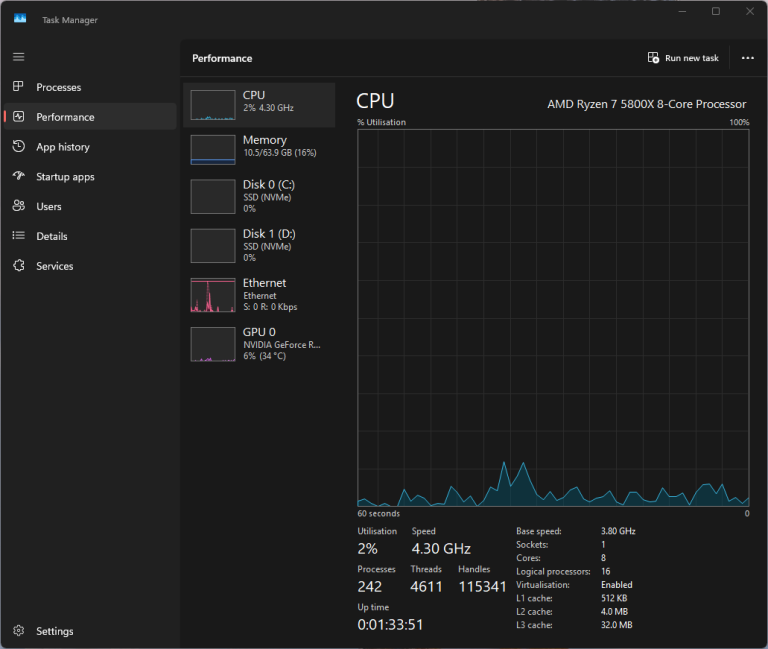This screenshot has height=649, width=768.
Task: Click the Details list icon
Action: [x=18, y=236]
